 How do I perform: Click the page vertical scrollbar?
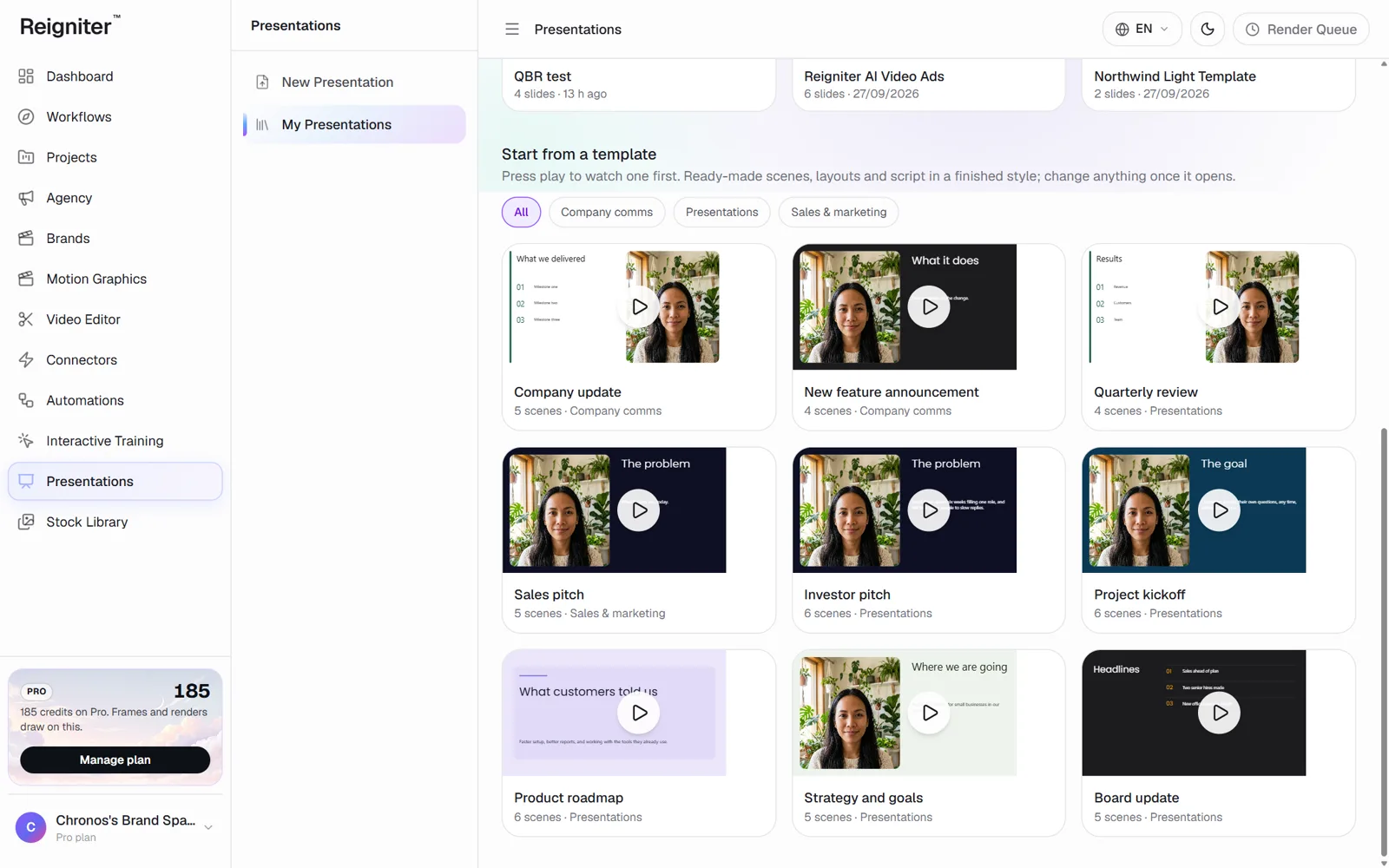1384,642
